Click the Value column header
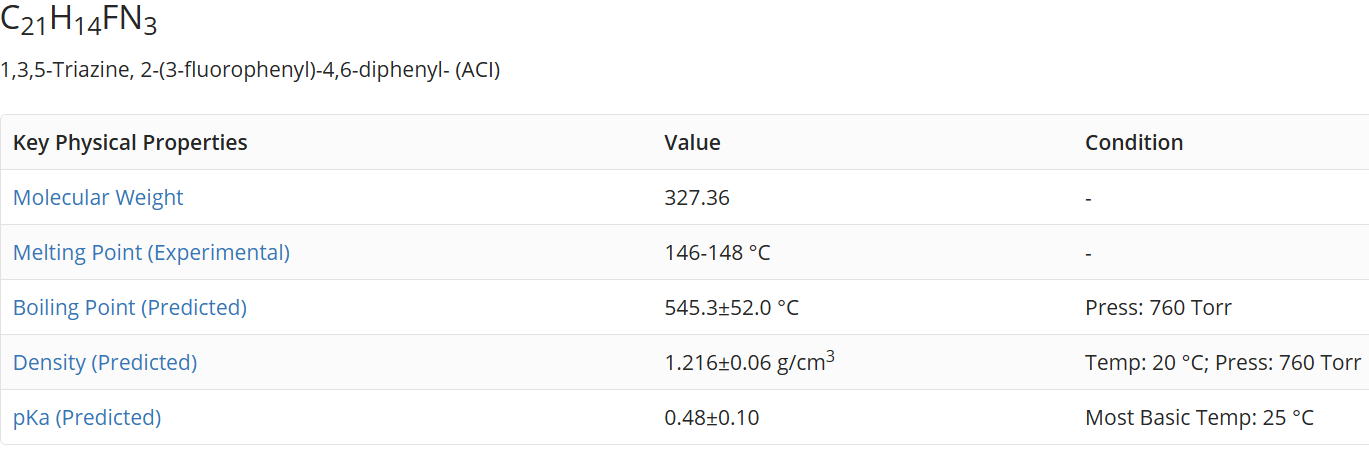1369x453 pixels. click(x=692, y=143)
